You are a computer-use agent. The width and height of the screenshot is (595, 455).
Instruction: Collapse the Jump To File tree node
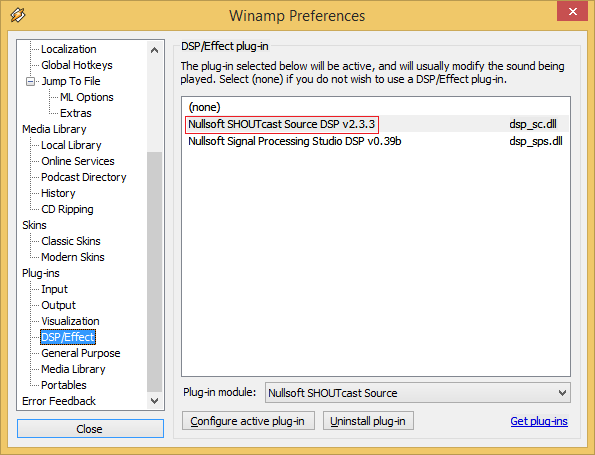(30, 81)
